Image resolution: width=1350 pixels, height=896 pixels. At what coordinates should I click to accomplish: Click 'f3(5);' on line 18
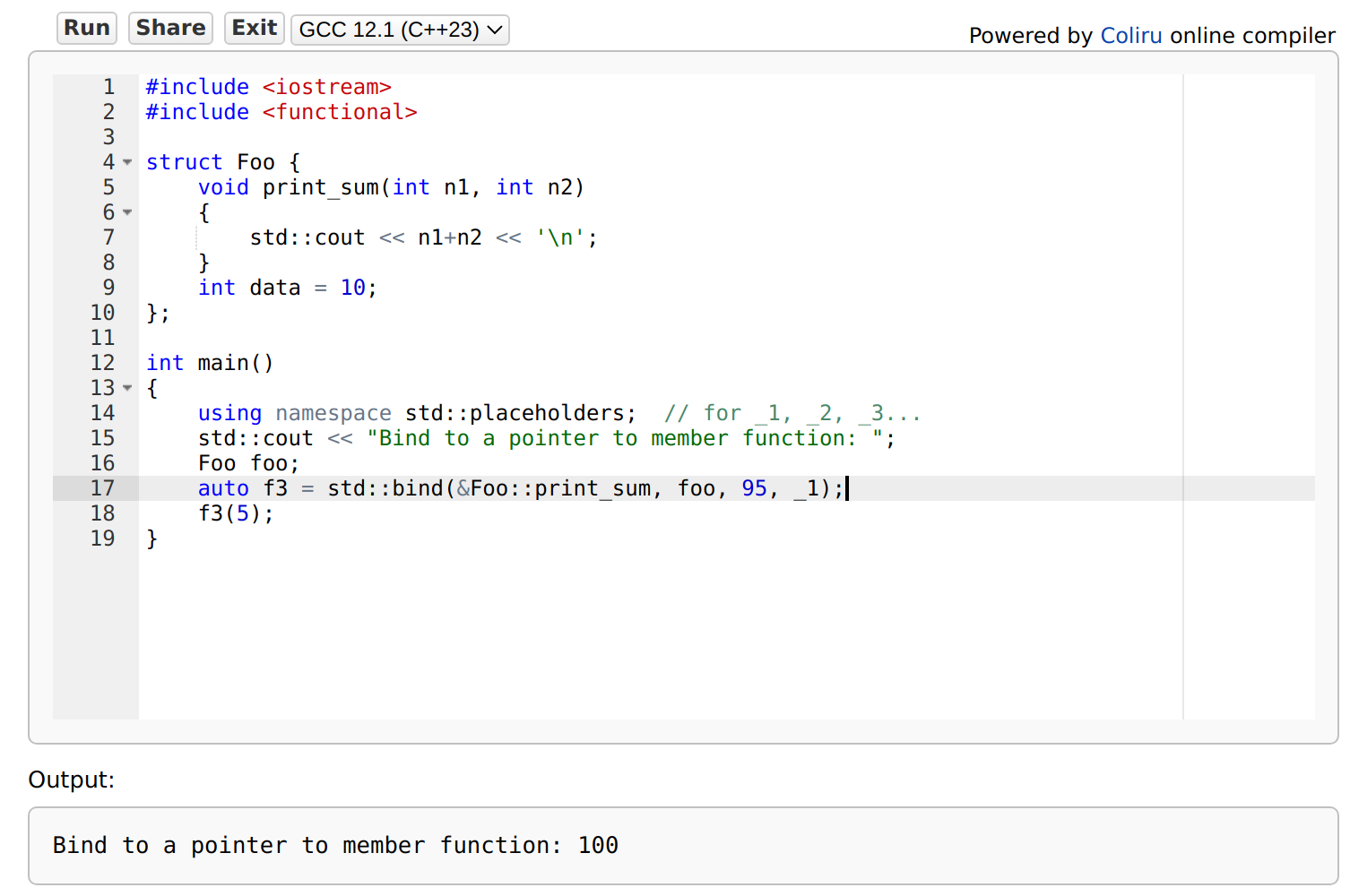(236, 513)
